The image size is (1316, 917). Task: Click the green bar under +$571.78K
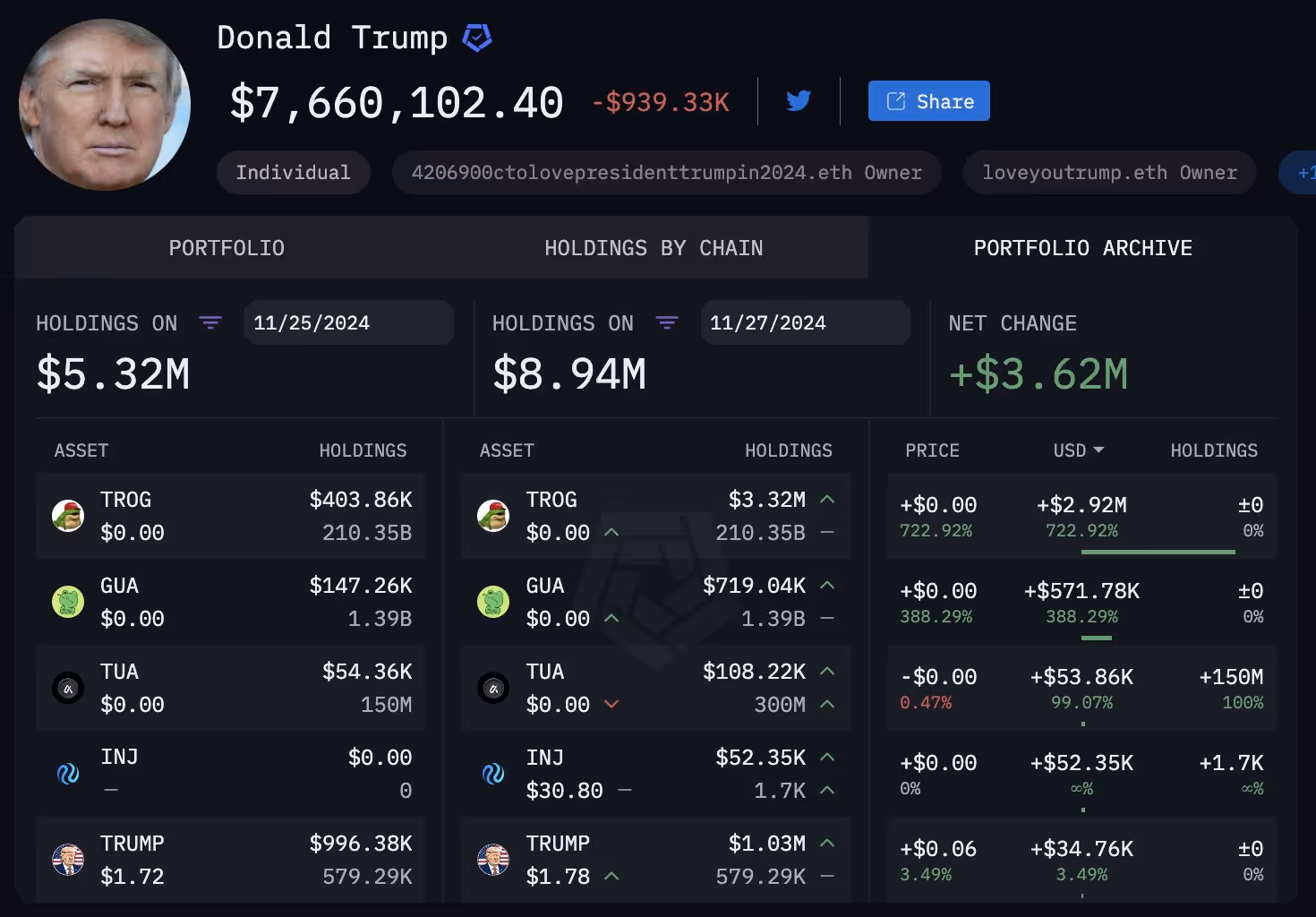pyautogui.click(x=1097, y=638)
